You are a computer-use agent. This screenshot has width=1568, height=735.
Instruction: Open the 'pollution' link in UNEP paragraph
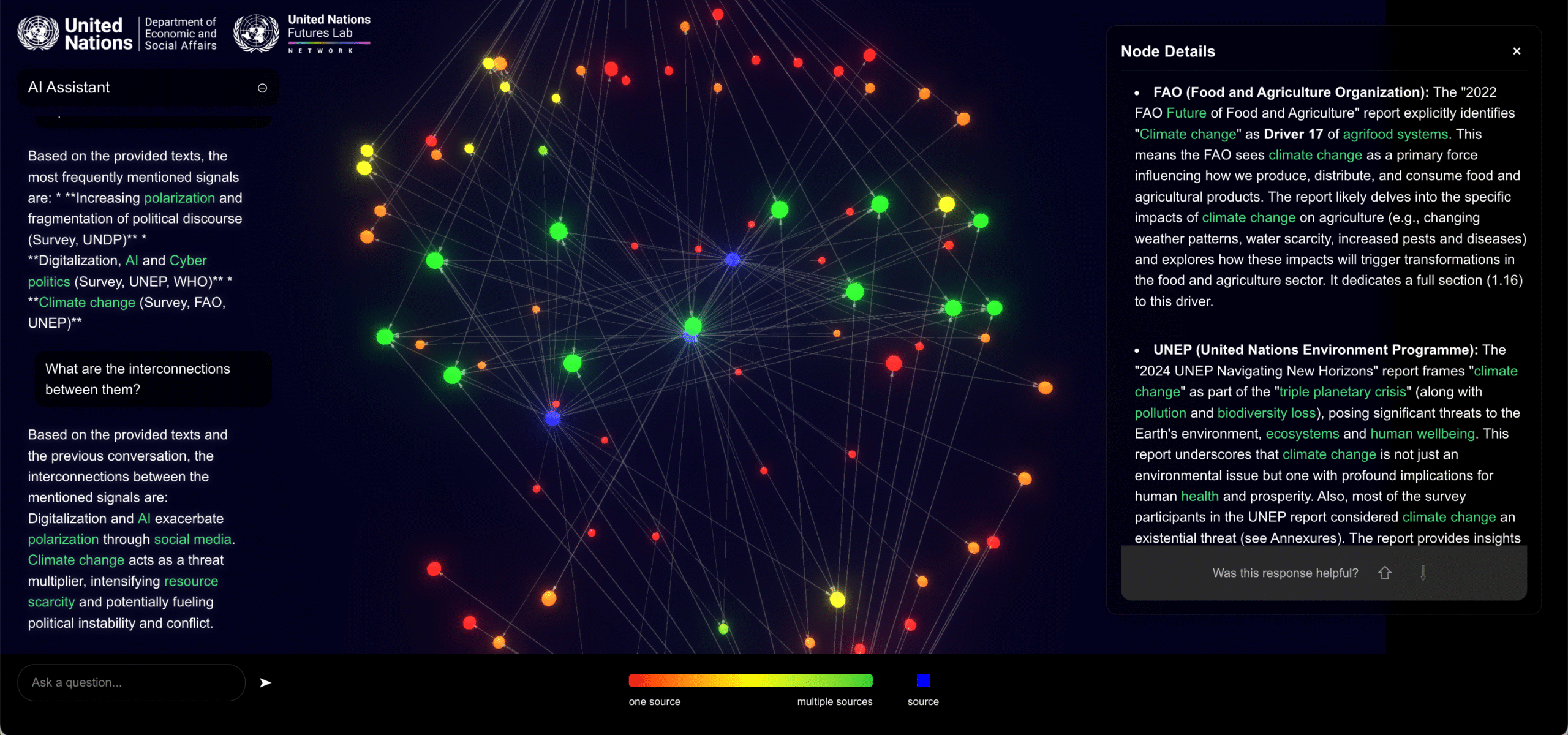tap(1160, 413)
